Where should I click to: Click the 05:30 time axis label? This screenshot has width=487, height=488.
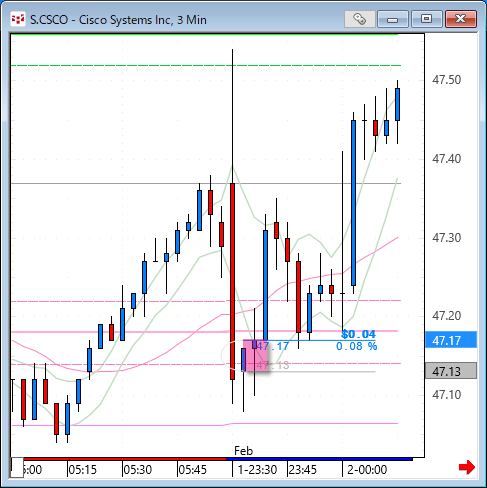[x=138, y=470]
